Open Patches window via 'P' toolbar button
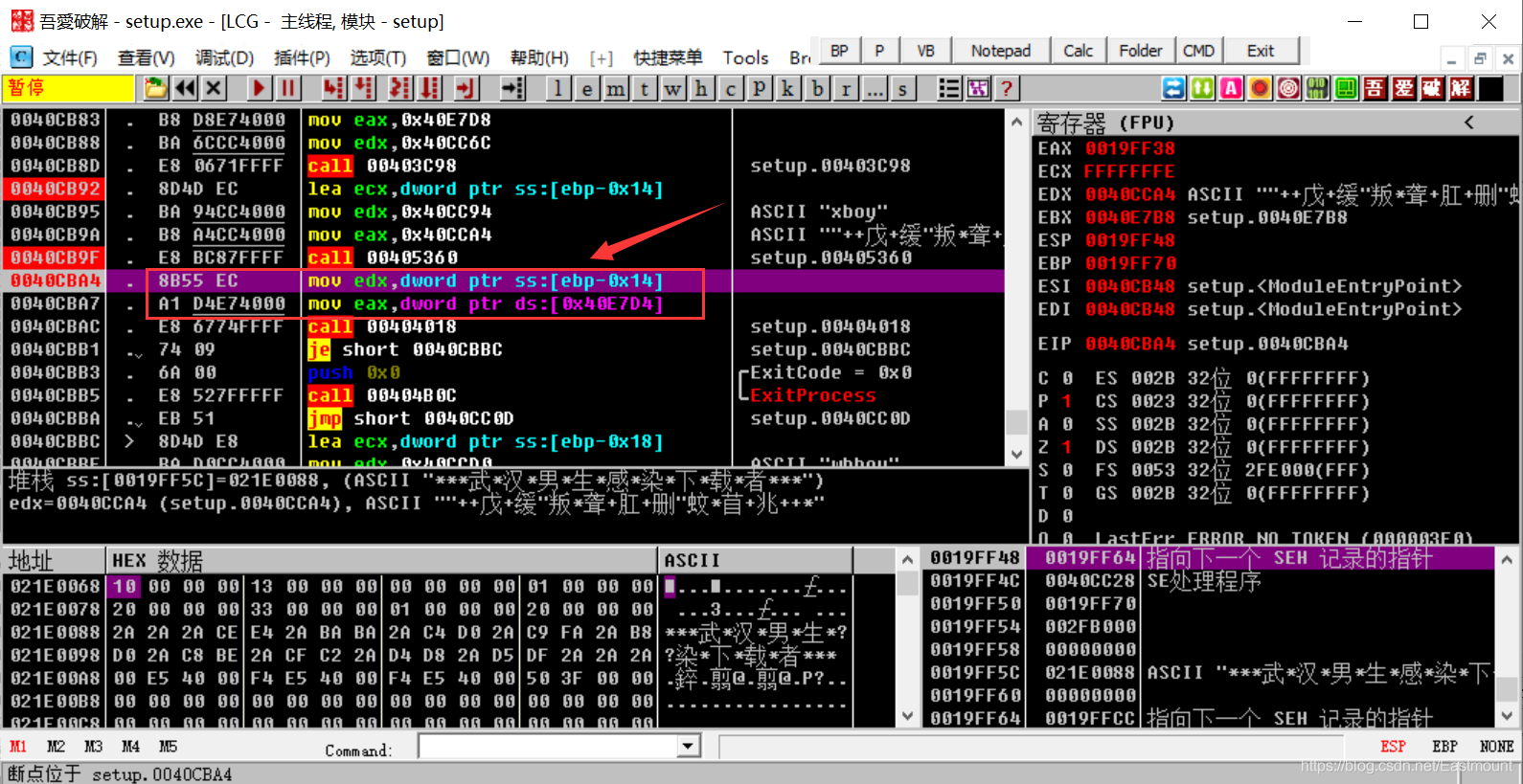 pos(760,89)
